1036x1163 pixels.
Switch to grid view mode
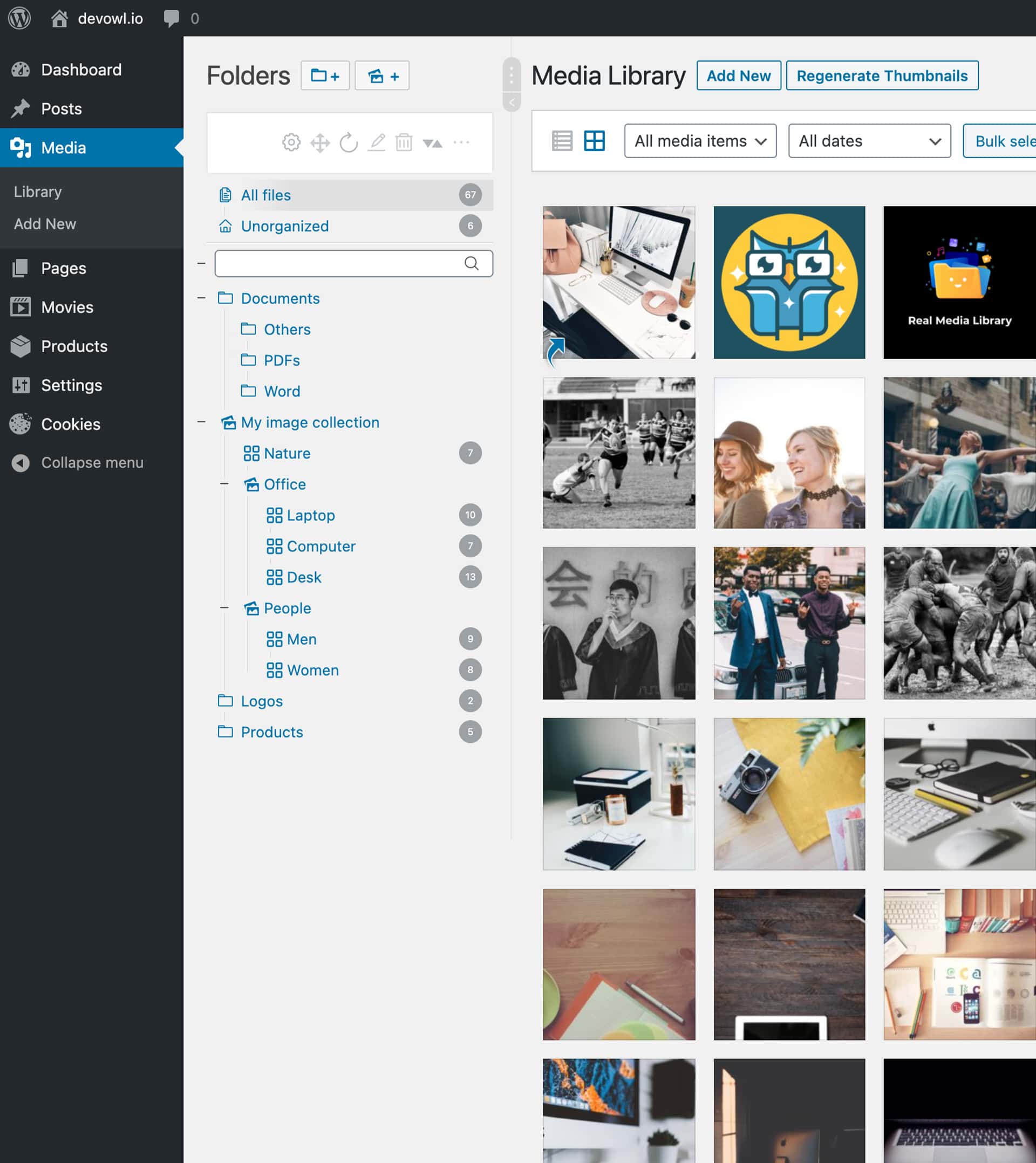[594, 141]
